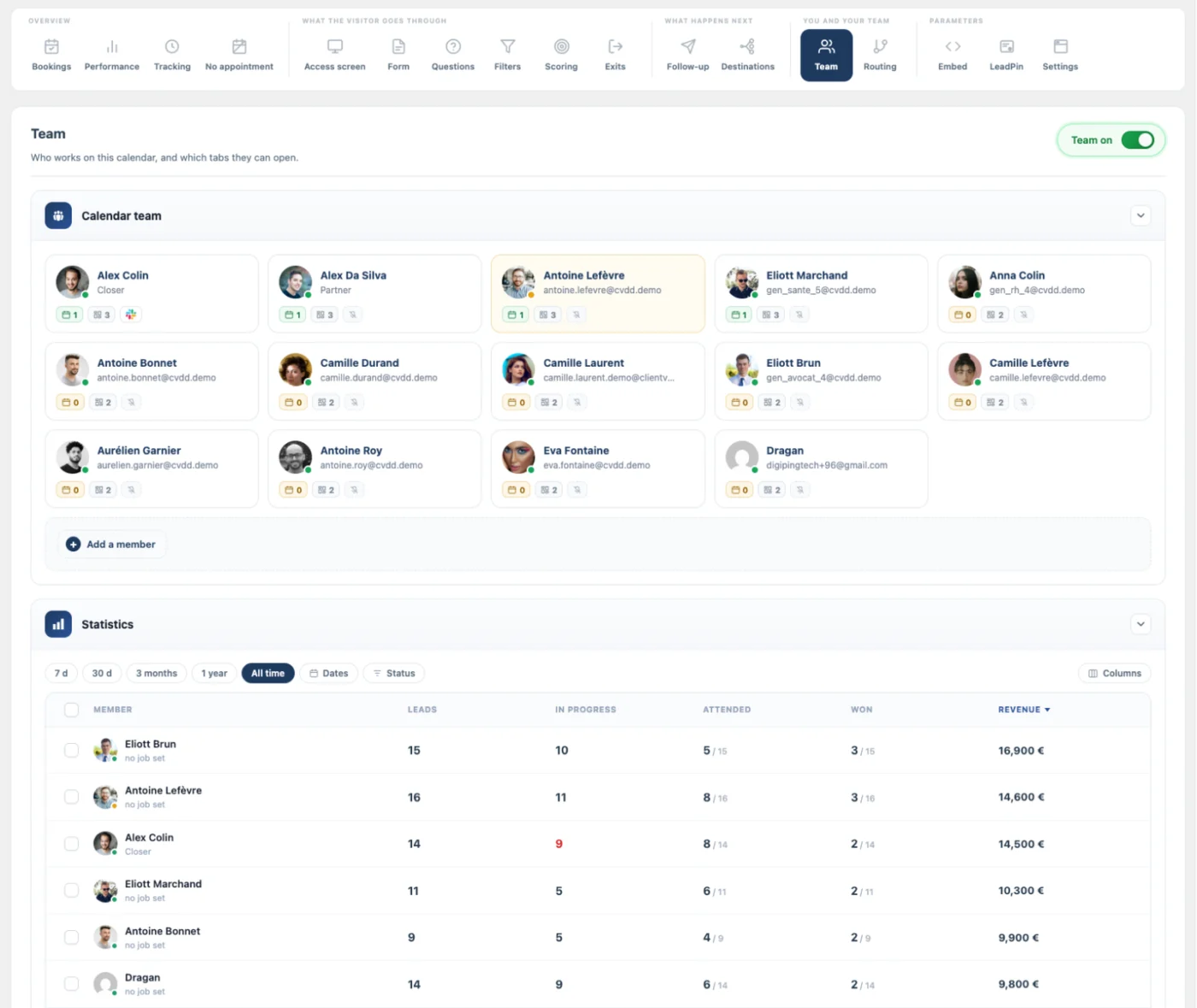
Task: Open the Filters funnel section
Action: 508,55
